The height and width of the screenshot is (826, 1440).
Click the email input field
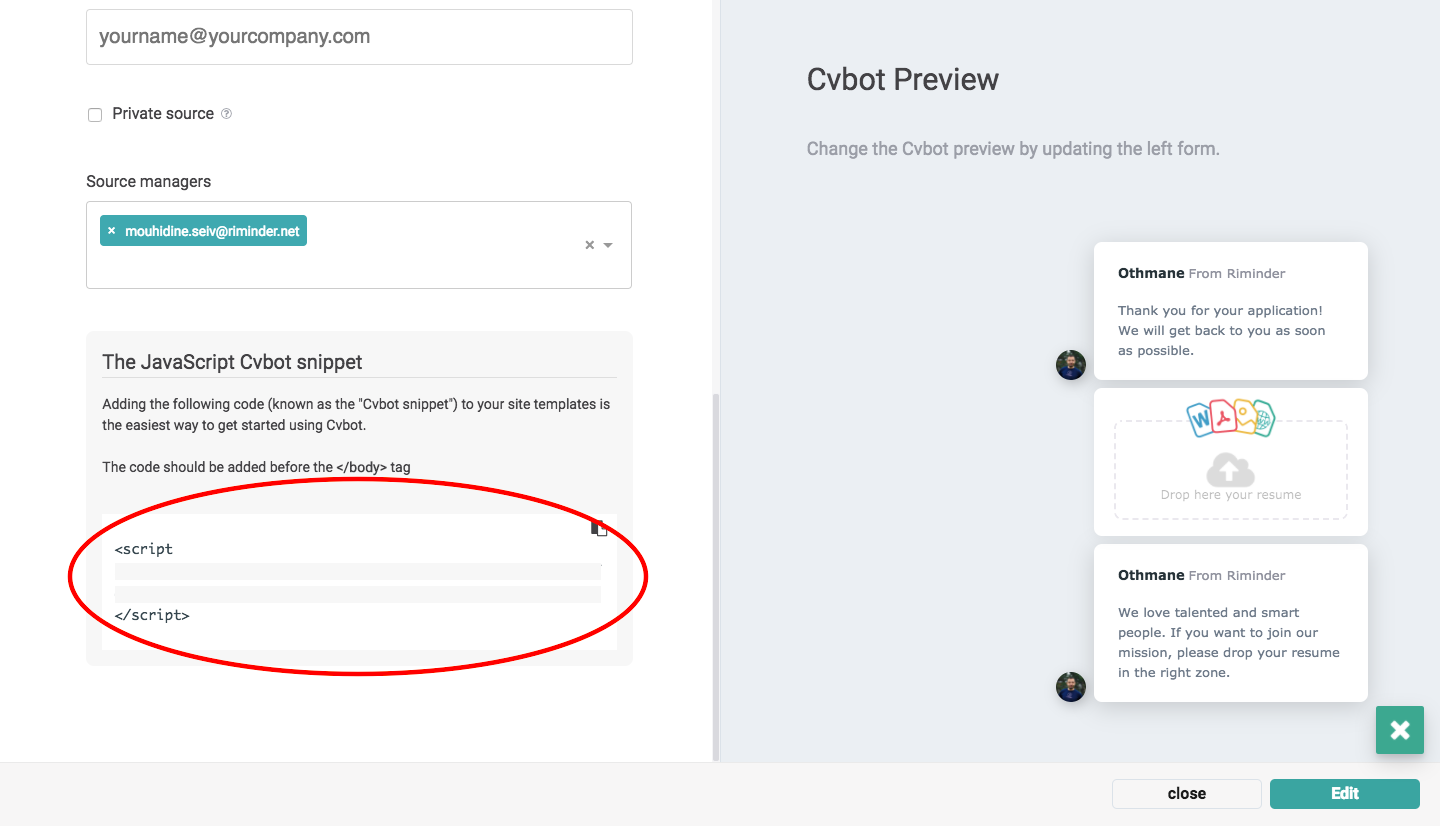click(x=359, y=37)
